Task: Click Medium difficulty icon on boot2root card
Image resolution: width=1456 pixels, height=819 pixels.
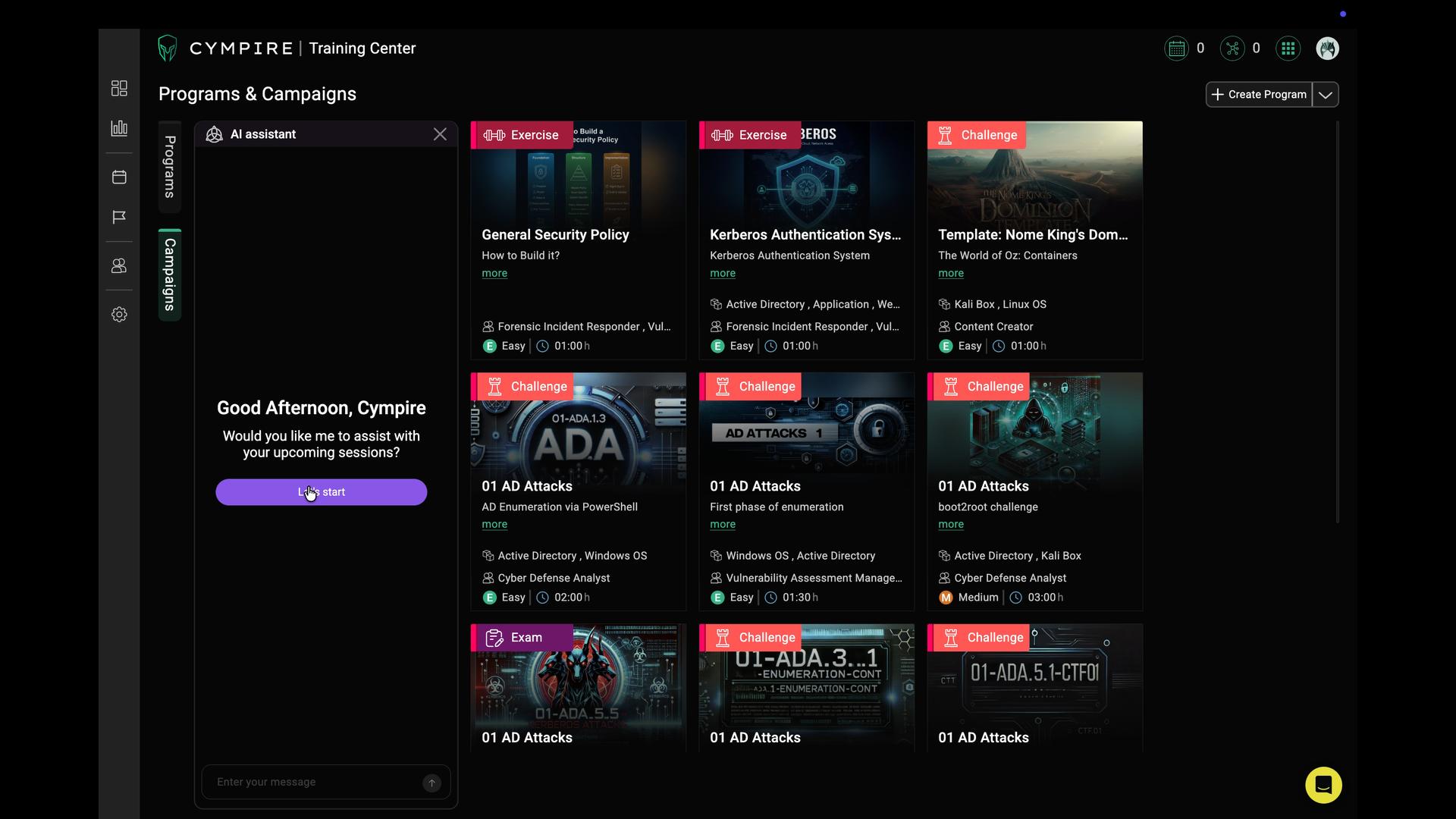Action: [x=946, y=598]
